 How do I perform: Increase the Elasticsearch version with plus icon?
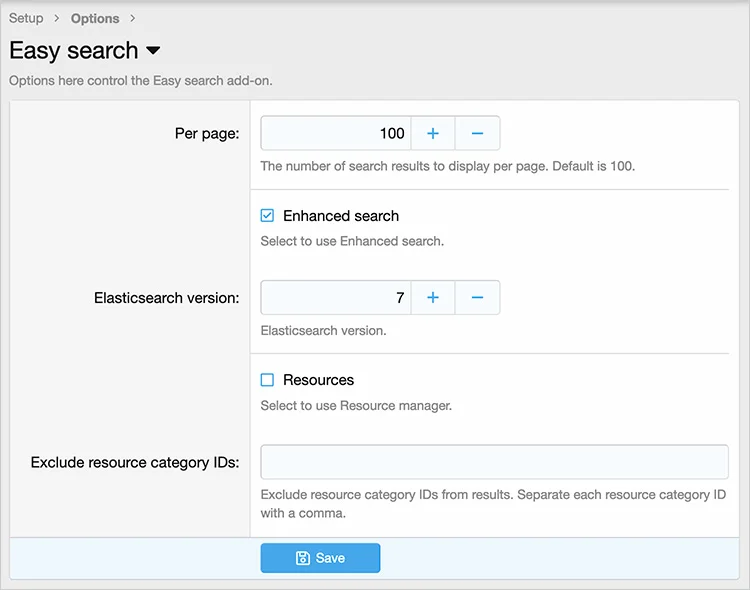pyautogui.click(x=433, y=297)
